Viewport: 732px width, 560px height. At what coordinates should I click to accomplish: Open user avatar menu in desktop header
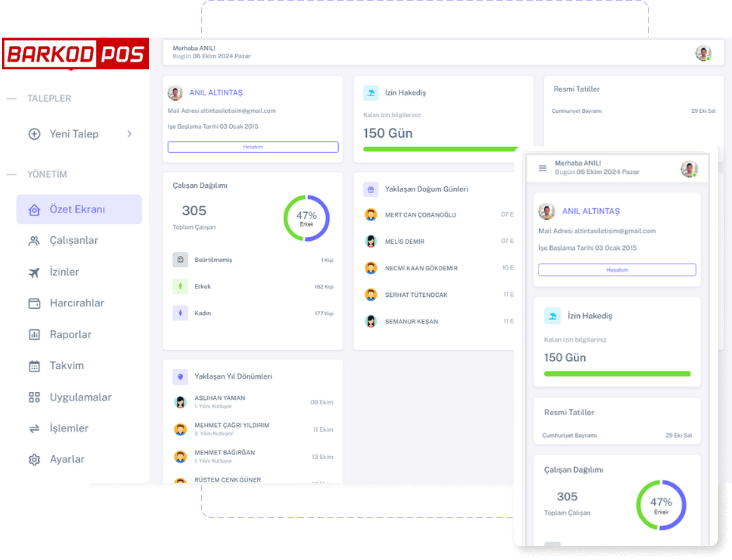click(x=703, y=54)
